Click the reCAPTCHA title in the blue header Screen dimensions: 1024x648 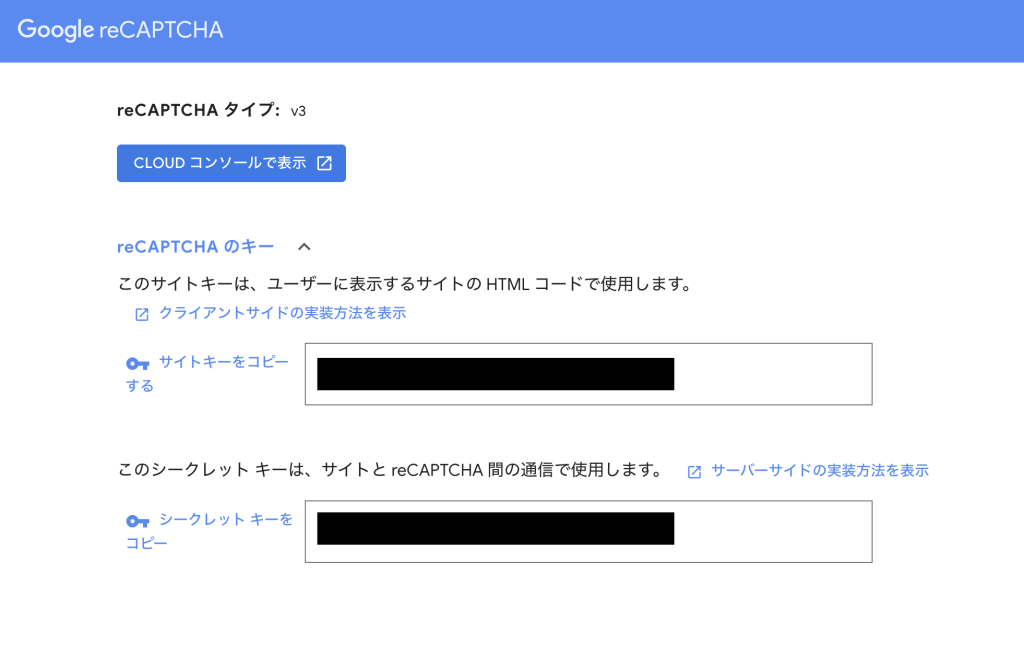pyautogui.click(x=161, y=30)
